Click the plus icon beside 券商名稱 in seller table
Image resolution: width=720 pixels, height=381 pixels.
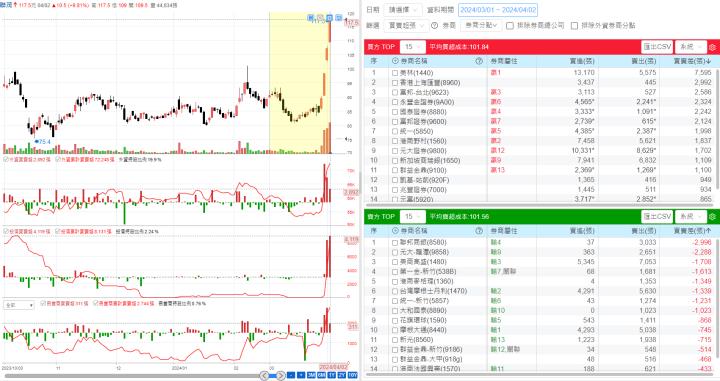[x=395, y=230]
